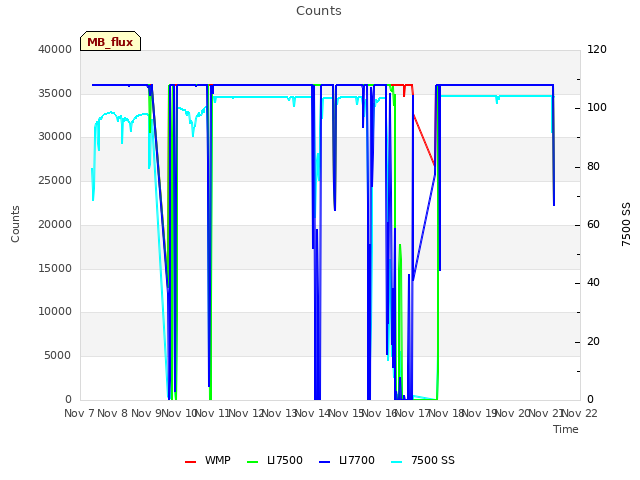This screenshot has width=640, height=480.
Task: Click the 40 right axis tick label
Action: 593,282
